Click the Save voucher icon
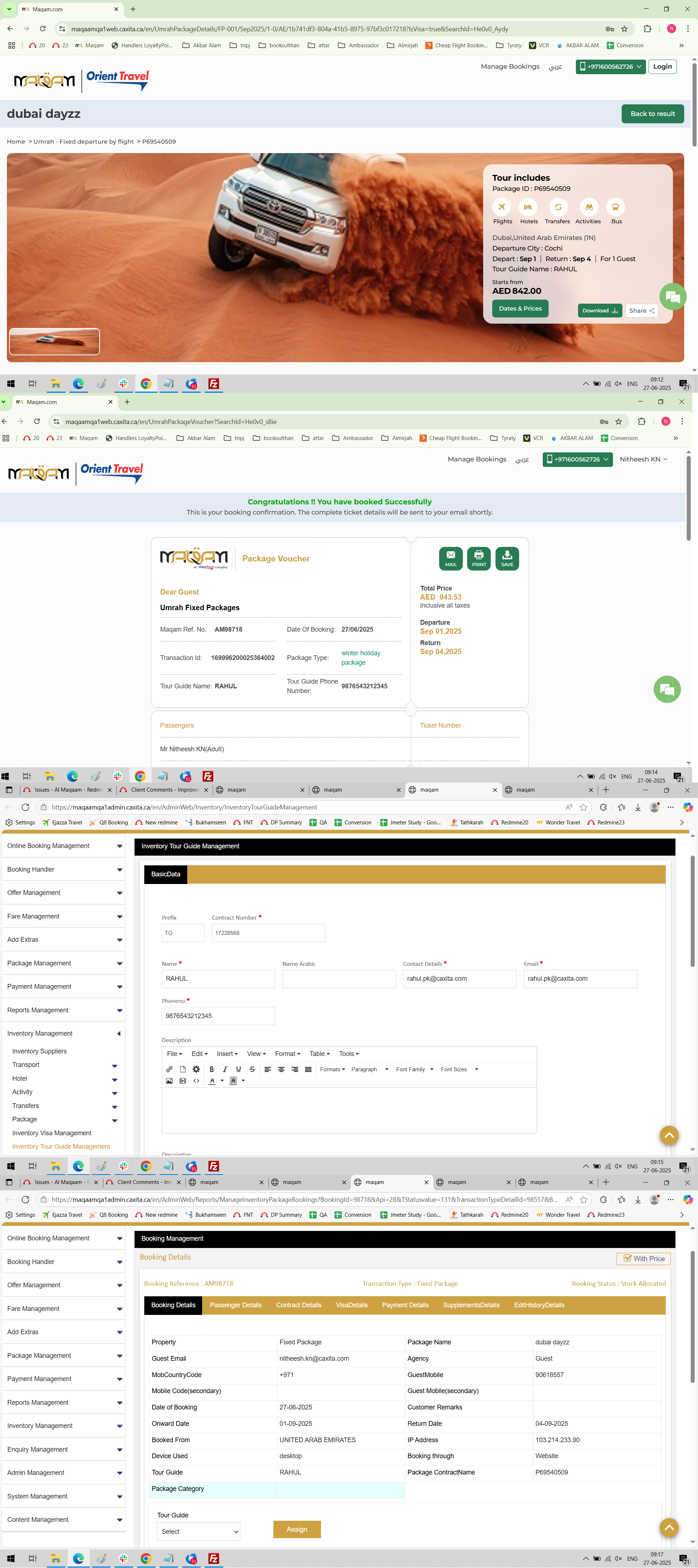This screenshot has width=698, height=1568. (x=507, y=557)
